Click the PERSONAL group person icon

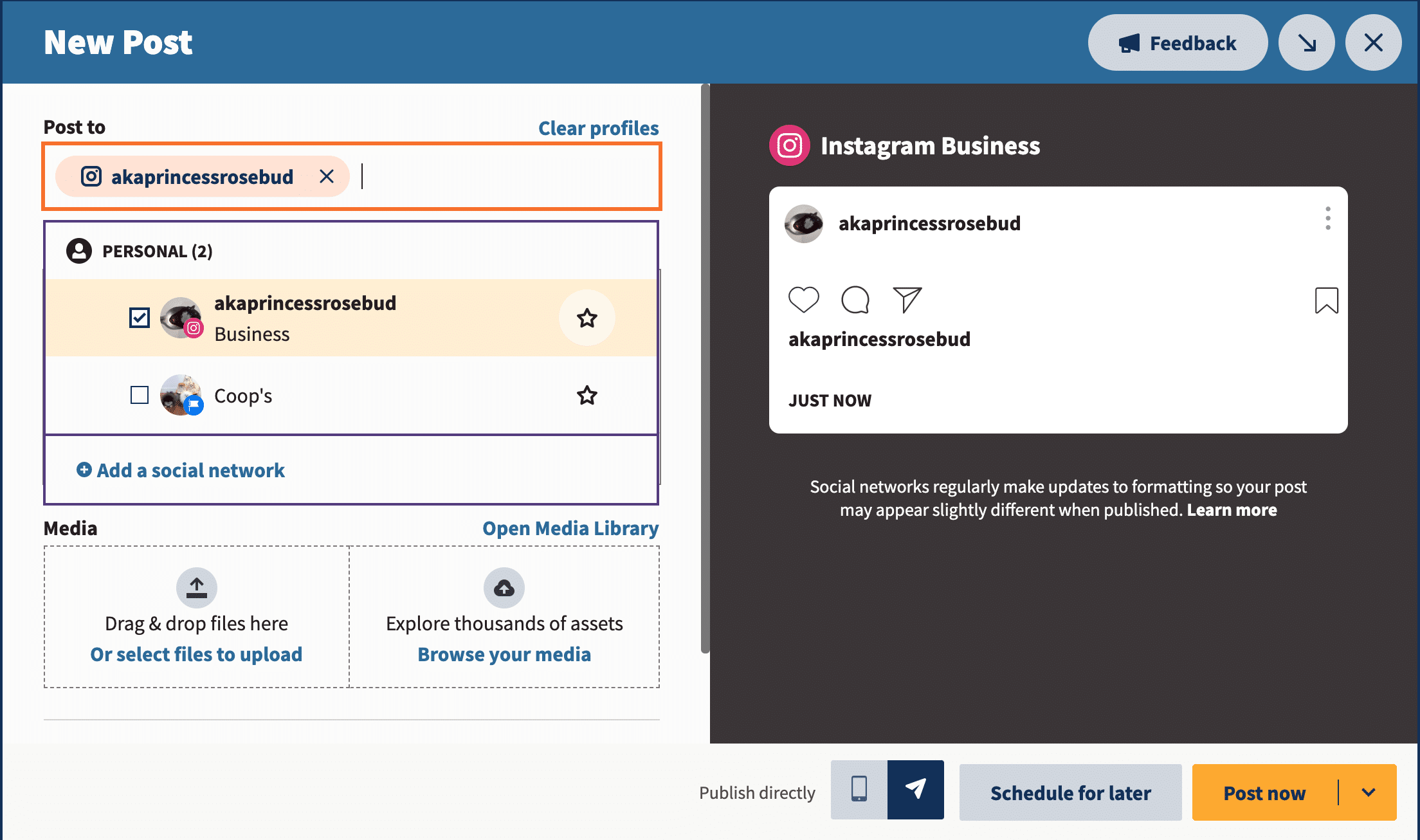click(x=79, y=251)
